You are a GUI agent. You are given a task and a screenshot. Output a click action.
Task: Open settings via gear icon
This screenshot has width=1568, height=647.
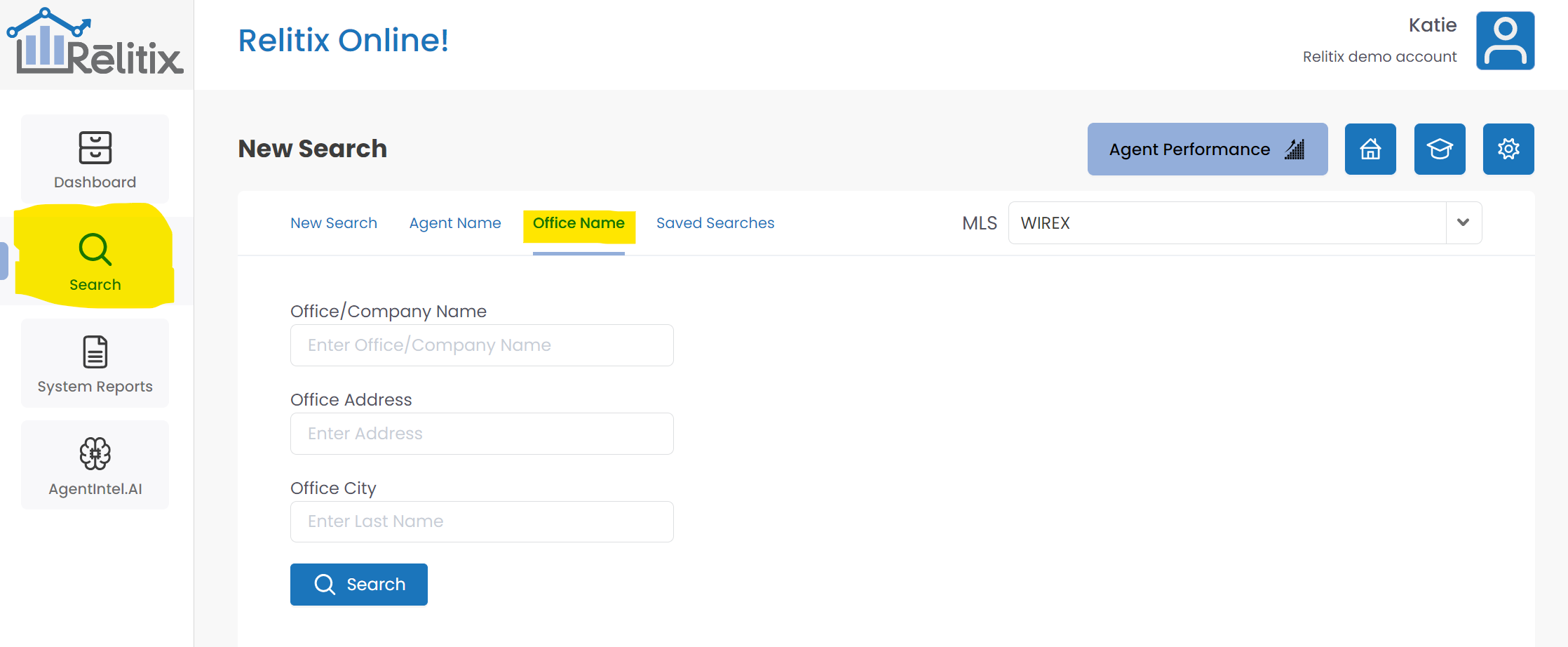click(1508, 149)
